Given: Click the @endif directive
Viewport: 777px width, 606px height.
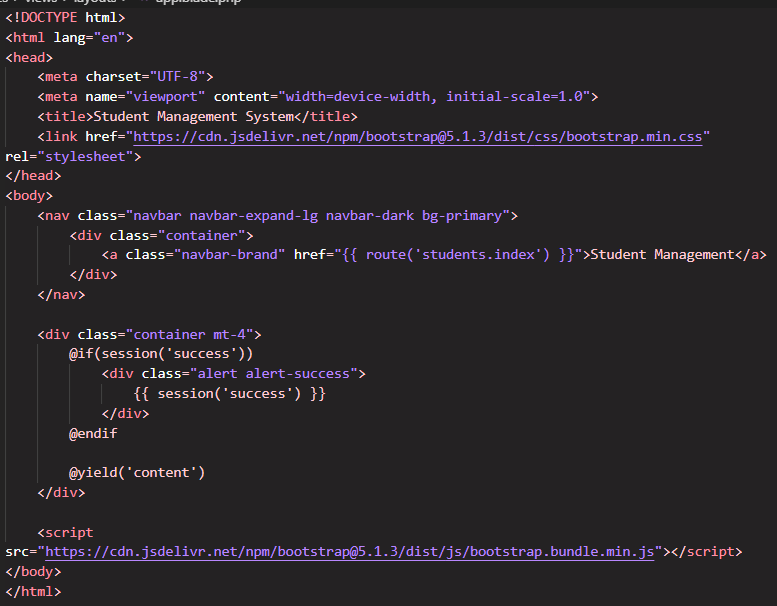Looking at the screenshot, I should (x=93, y=434).
